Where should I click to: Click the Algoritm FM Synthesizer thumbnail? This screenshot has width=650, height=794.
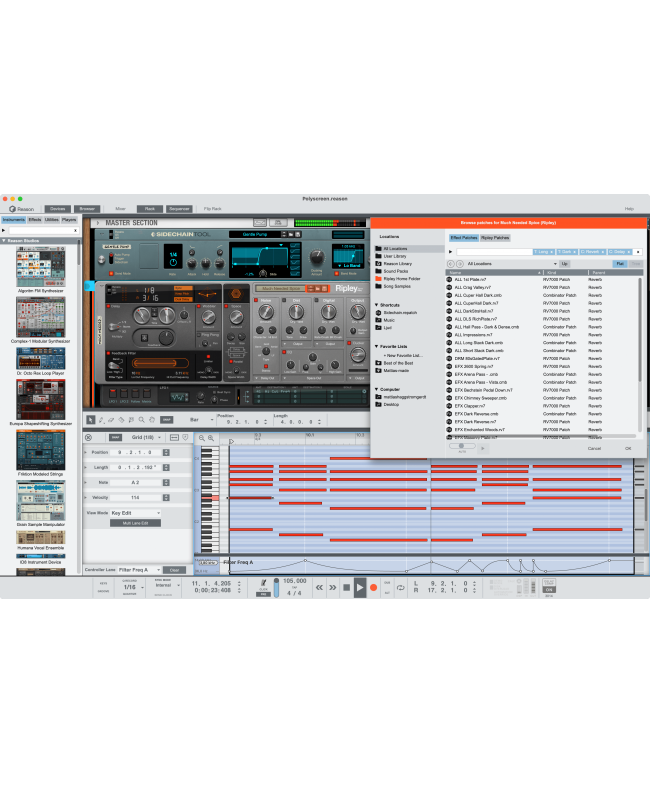pos(40,267)
